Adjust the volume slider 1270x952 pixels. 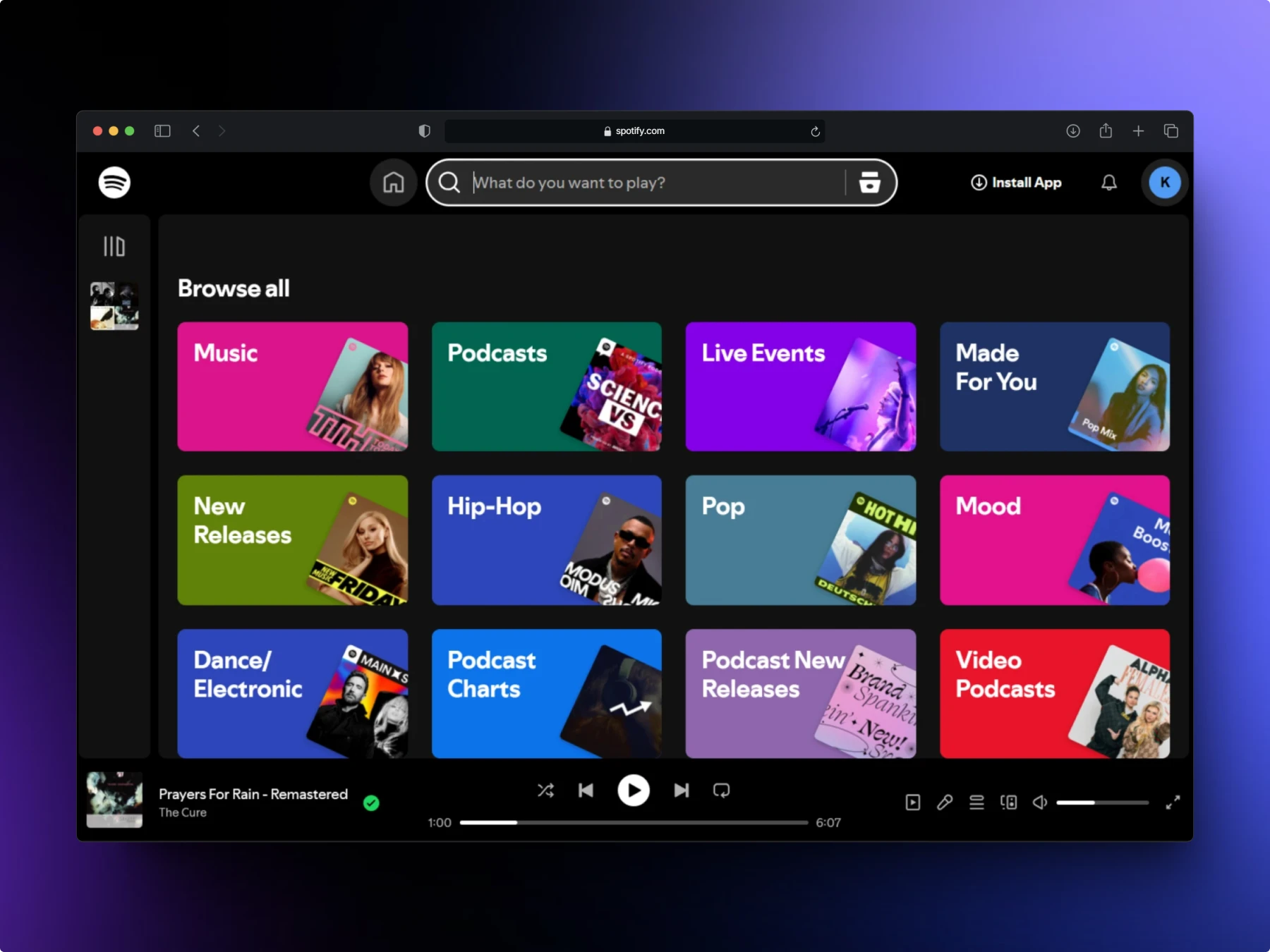click(1102, 803)
